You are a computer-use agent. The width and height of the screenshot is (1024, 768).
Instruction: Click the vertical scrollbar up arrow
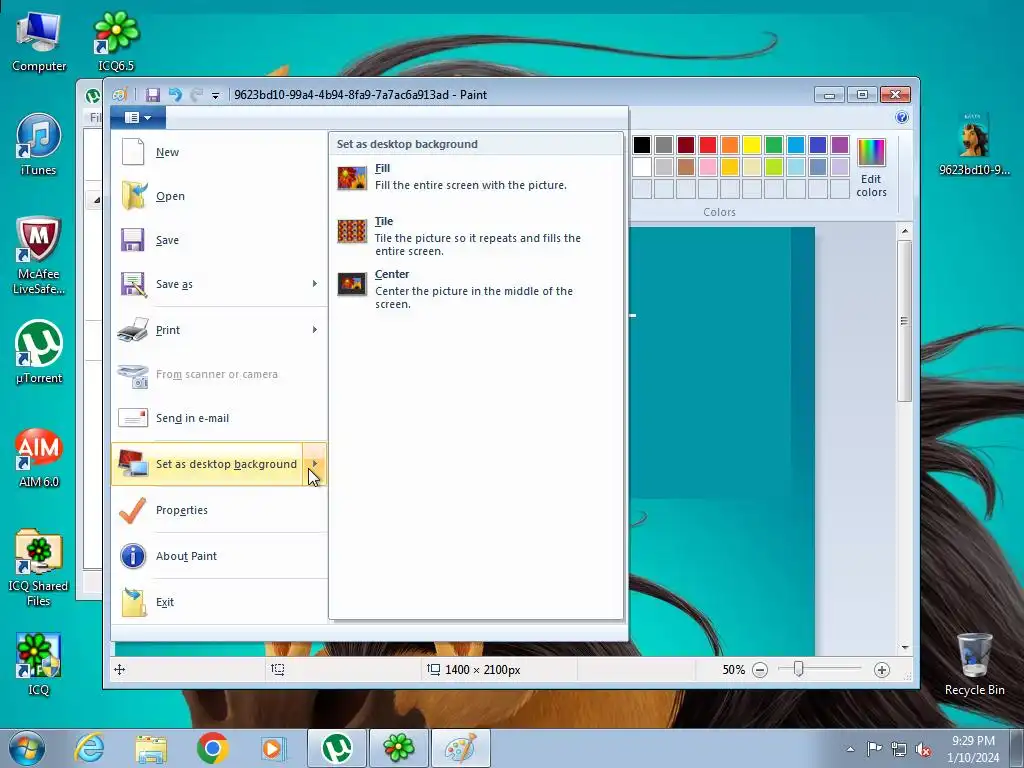(x=904, y=231)
